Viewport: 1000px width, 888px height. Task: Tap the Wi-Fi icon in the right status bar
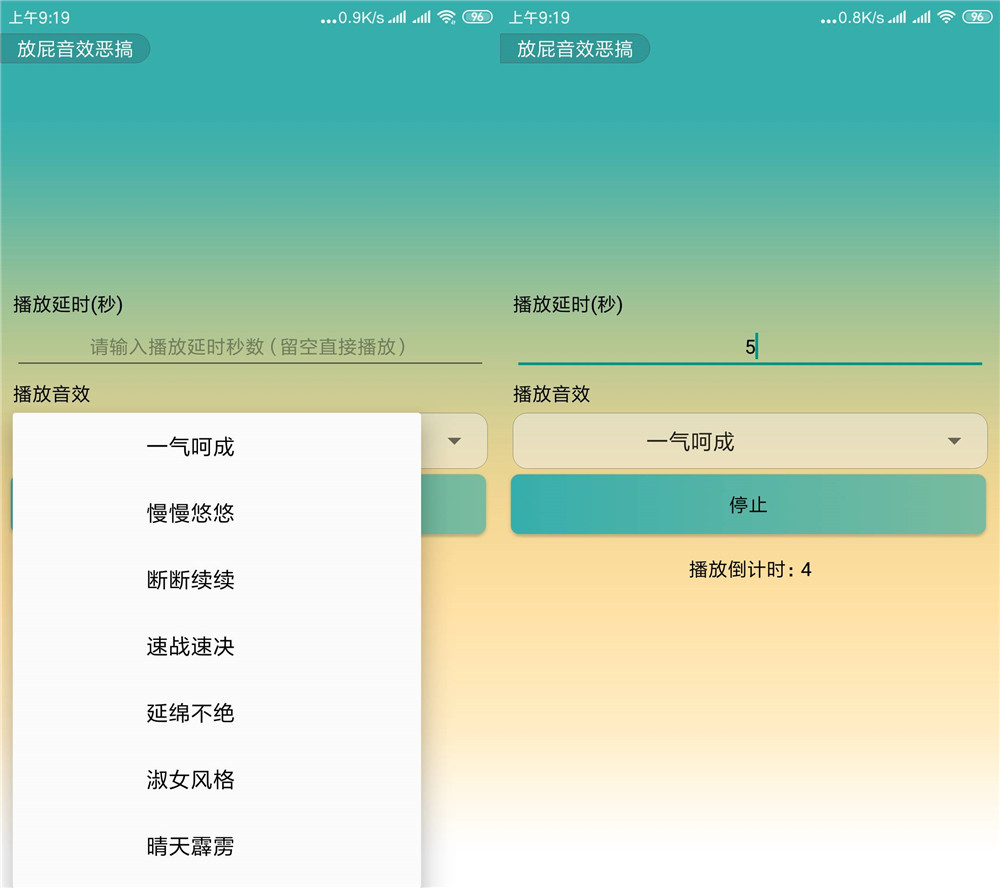pos(946,17)
